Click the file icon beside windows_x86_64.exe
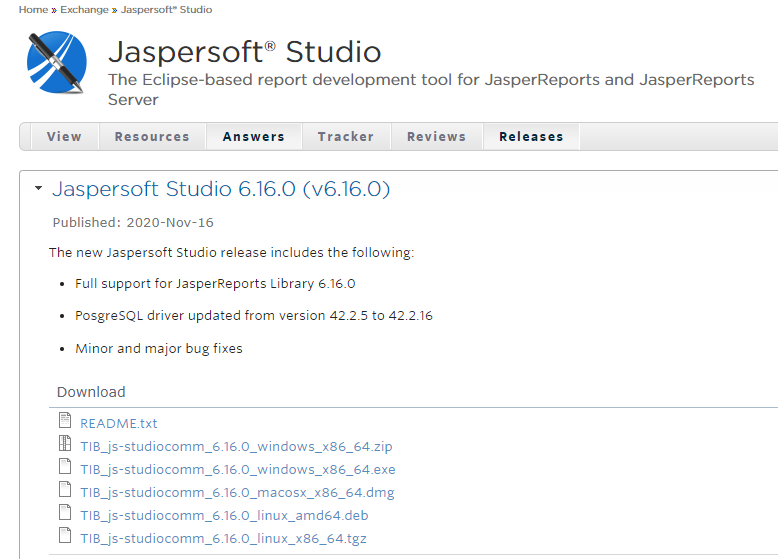Image resolution: width=778 pixels, height=559 pixels. click(x=65, y=466)
